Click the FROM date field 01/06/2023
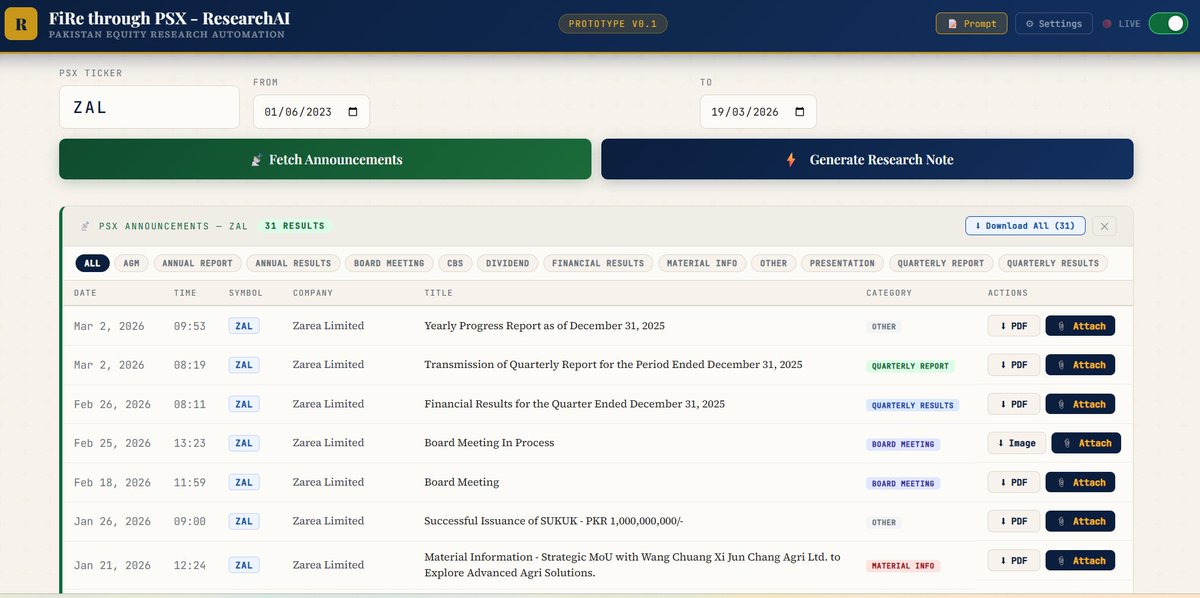 click(x=311, y=112)
